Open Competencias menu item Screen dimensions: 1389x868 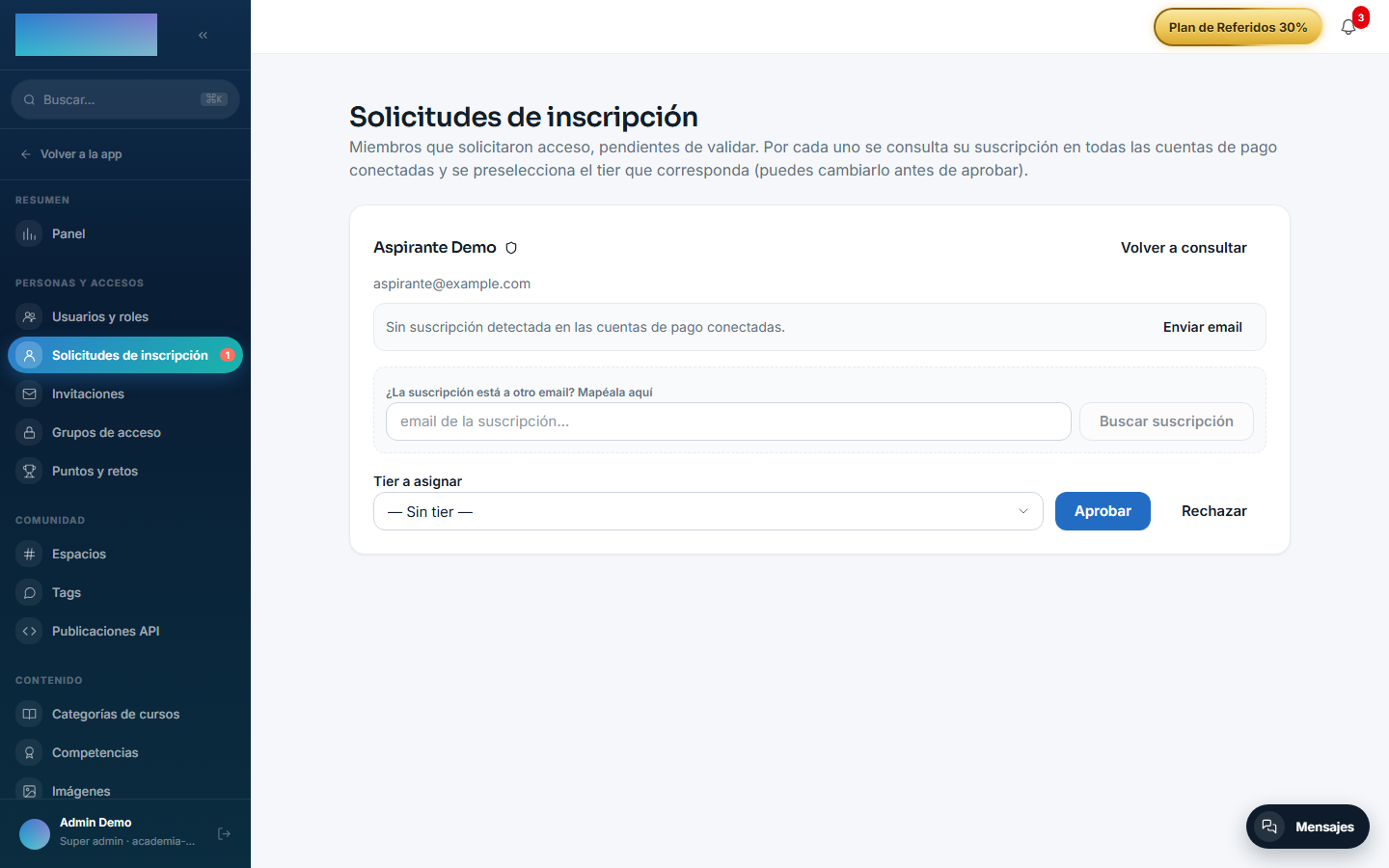[125, 753]
